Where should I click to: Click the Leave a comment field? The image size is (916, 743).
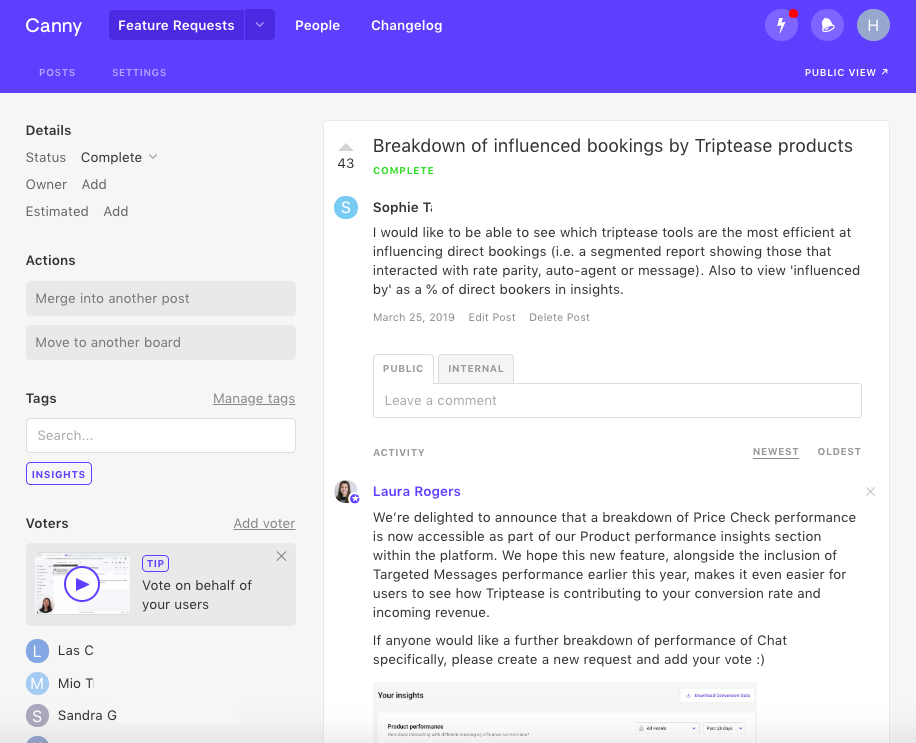[x=617, y=401]
